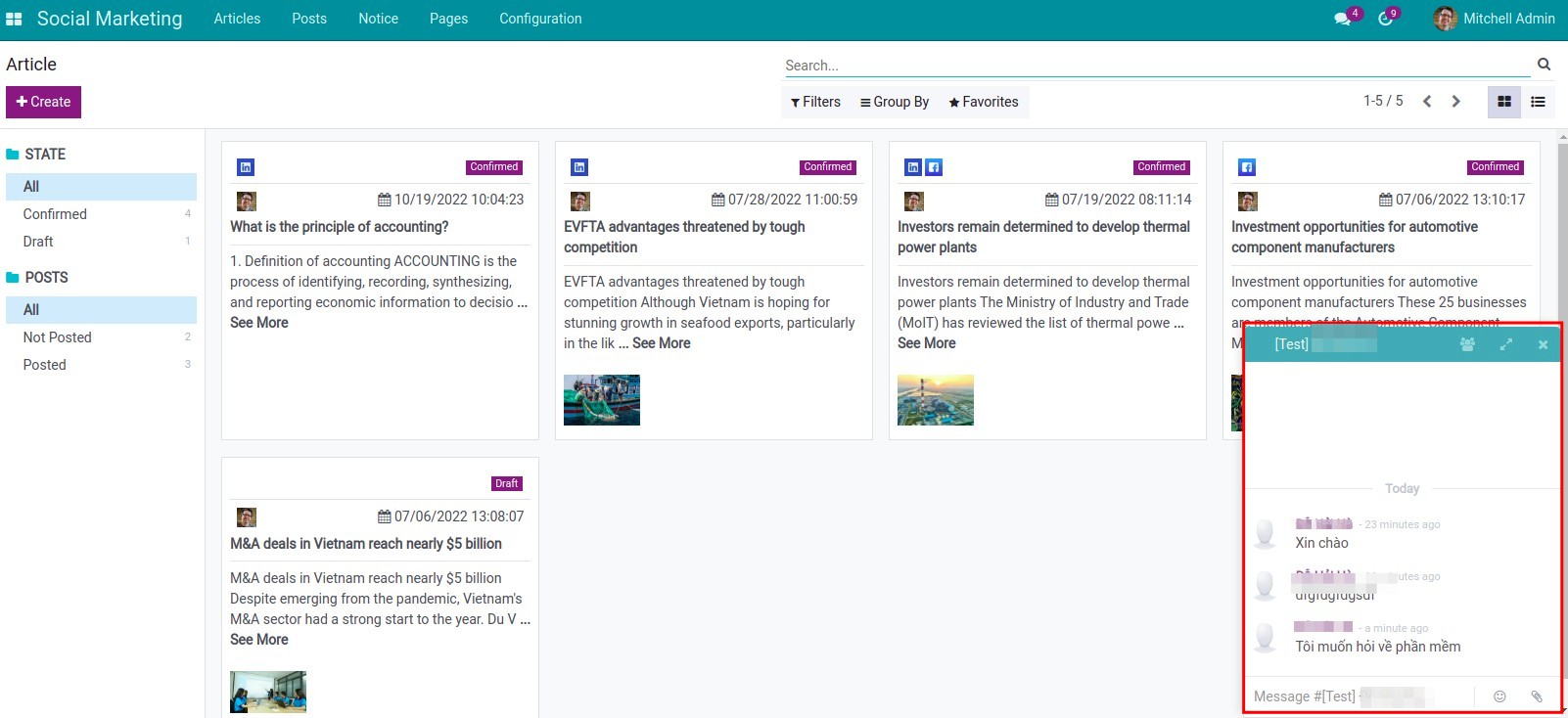Go to previous page of articles
Image resolution: width=1568 pixels, height=718 pixels.
click(1427, 102)
